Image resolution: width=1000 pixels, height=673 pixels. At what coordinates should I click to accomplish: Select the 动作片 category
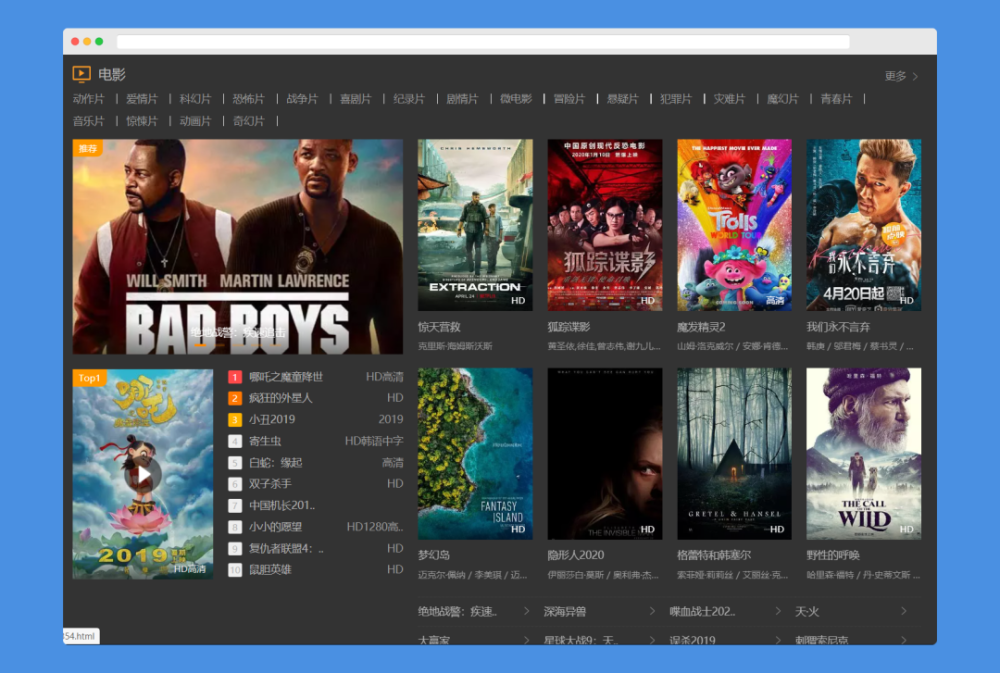coord(88,99)
